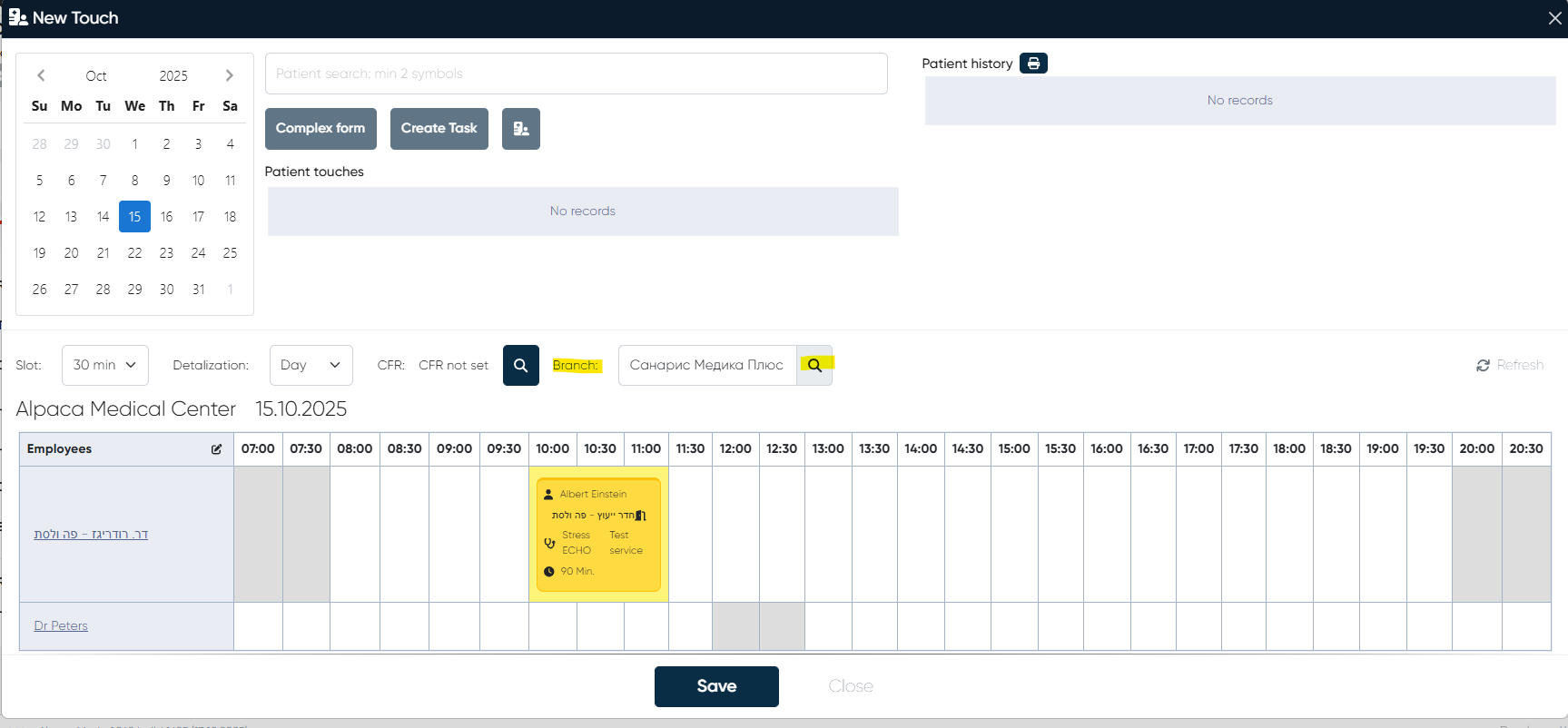
Task: Open the Dr Peters employee link
Action: coord(61,625)
